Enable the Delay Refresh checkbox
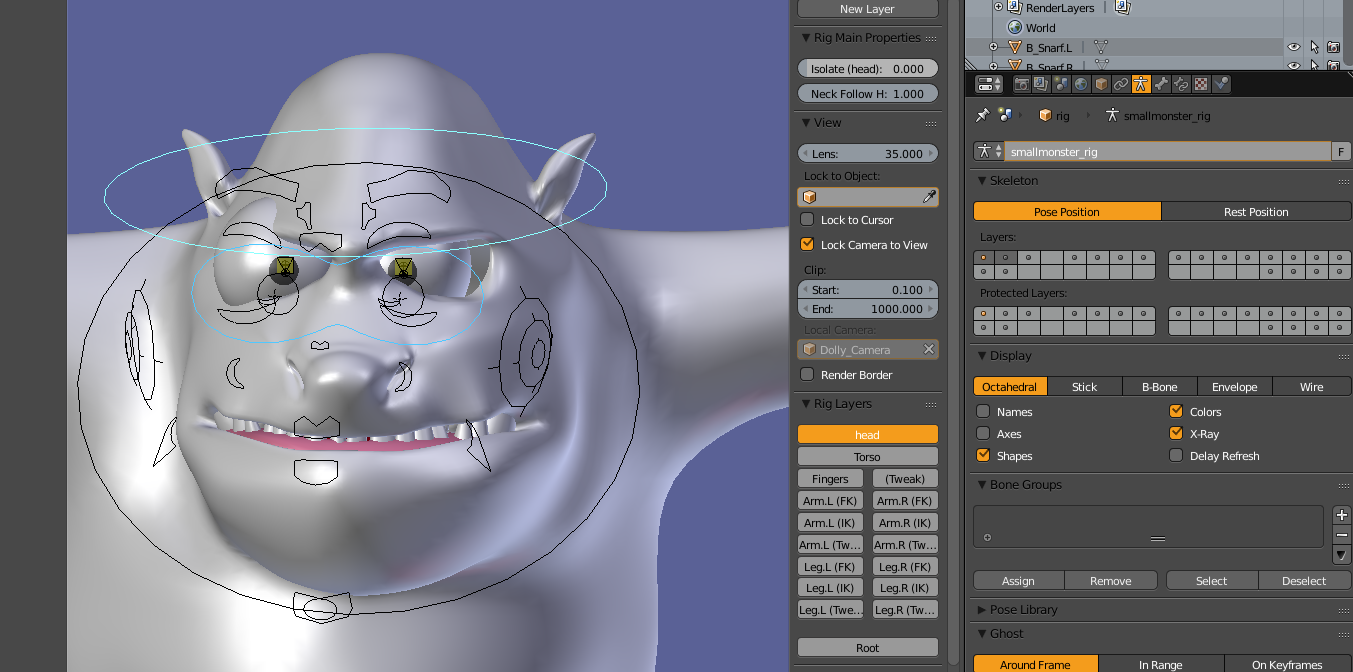 [x=1176, y=456]
